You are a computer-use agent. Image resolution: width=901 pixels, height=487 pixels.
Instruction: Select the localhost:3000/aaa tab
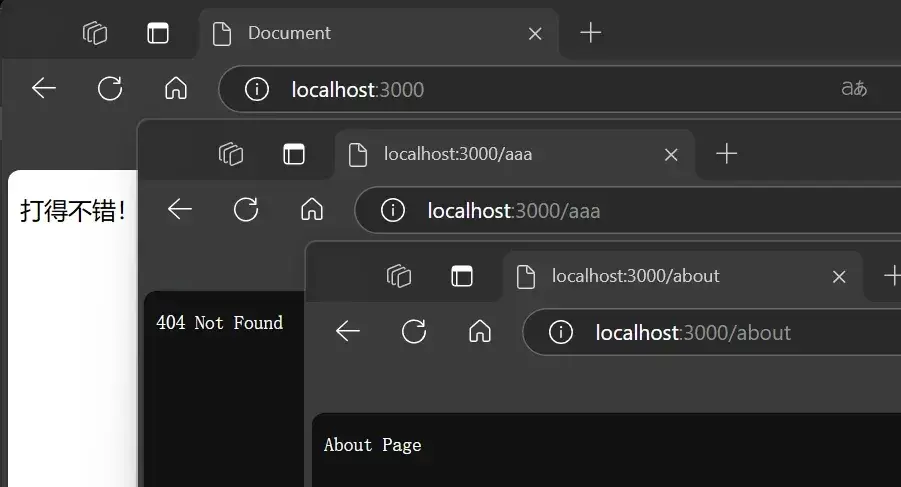pyautogui.click(x=514, y=154)
